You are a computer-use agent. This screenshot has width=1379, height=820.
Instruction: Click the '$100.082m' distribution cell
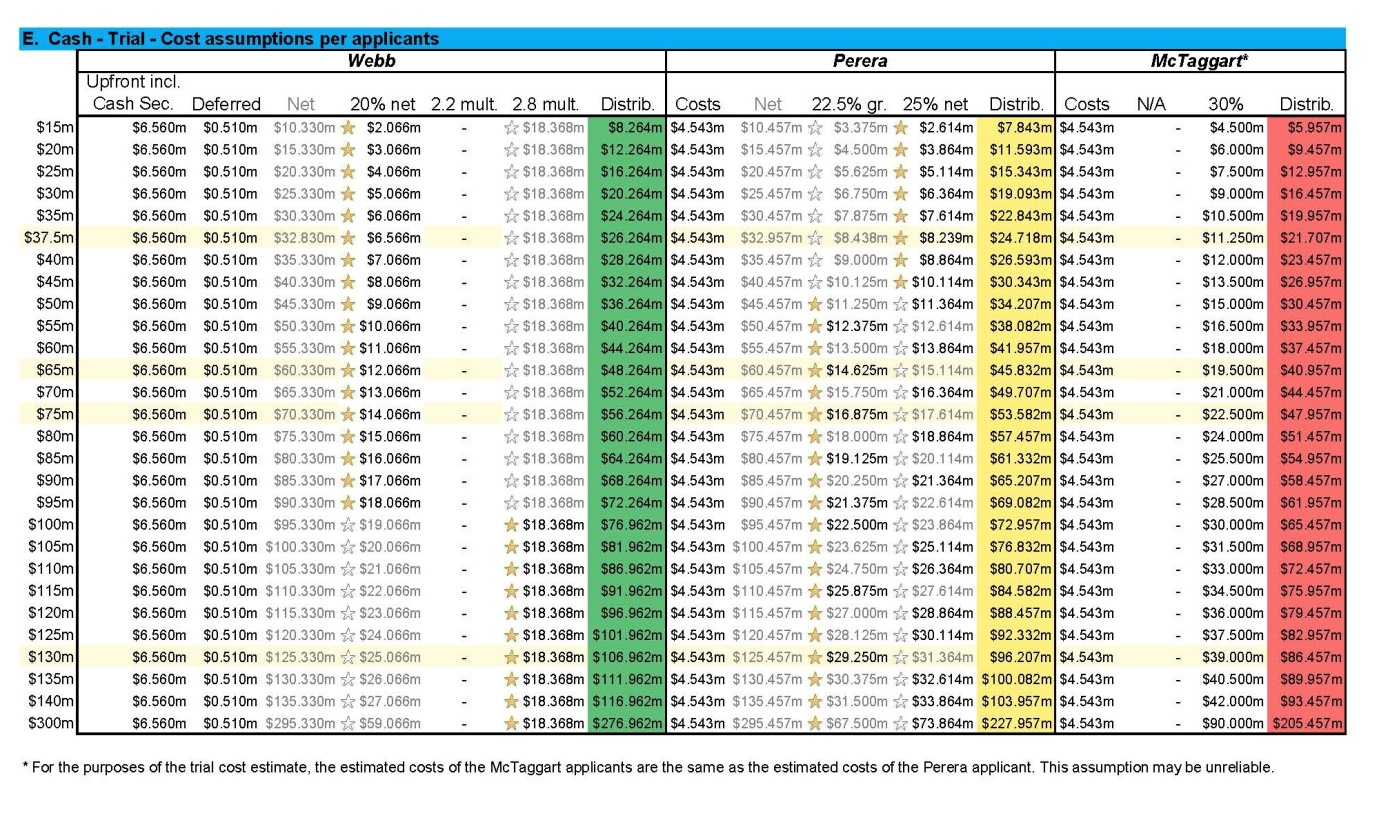tap(1016, 679)
